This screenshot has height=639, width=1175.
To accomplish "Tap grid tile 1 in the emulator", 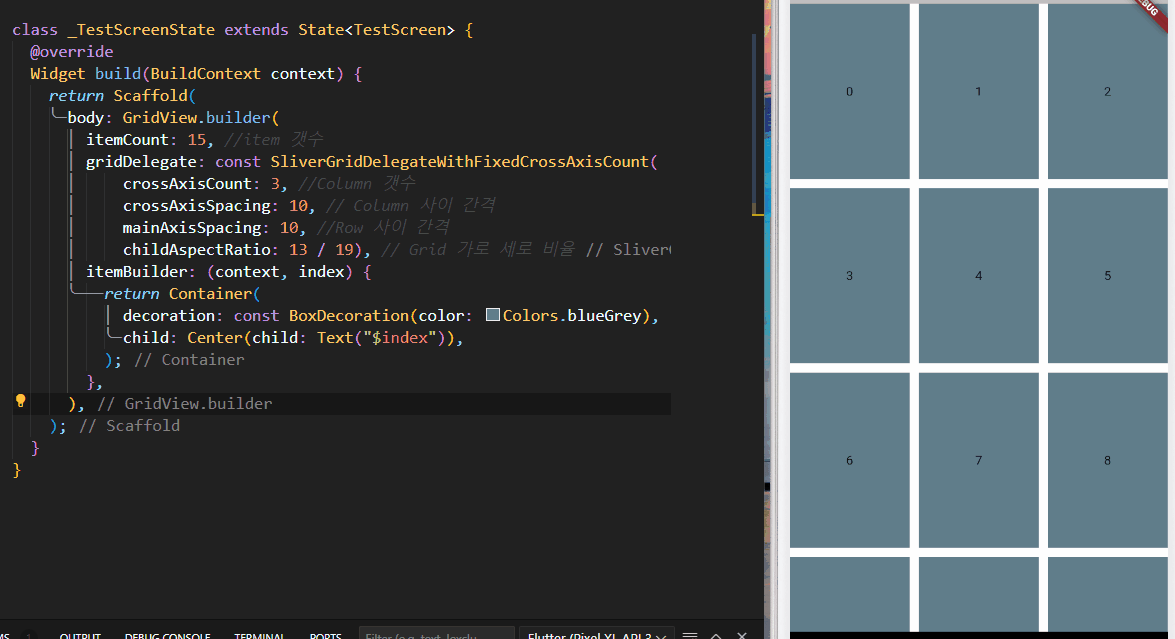I will pyautogui.click(x=978, y=91).
